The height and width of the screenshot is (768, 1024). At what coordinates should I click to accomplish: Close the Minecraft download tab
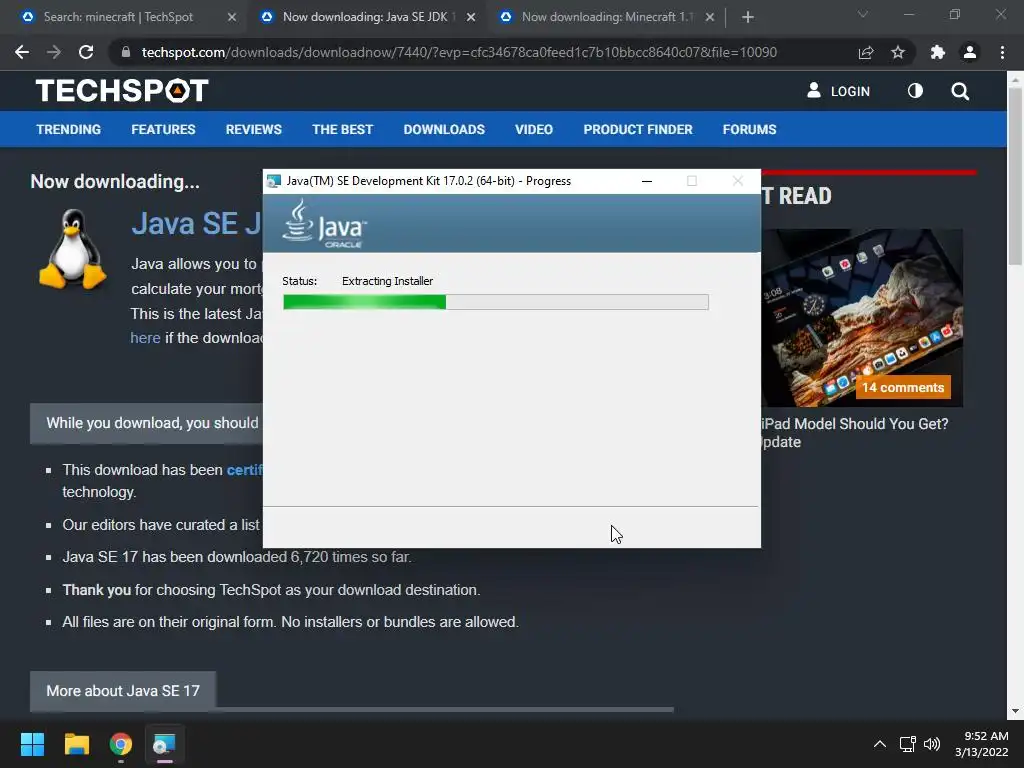pyautogui.click(x=710, y=17)
